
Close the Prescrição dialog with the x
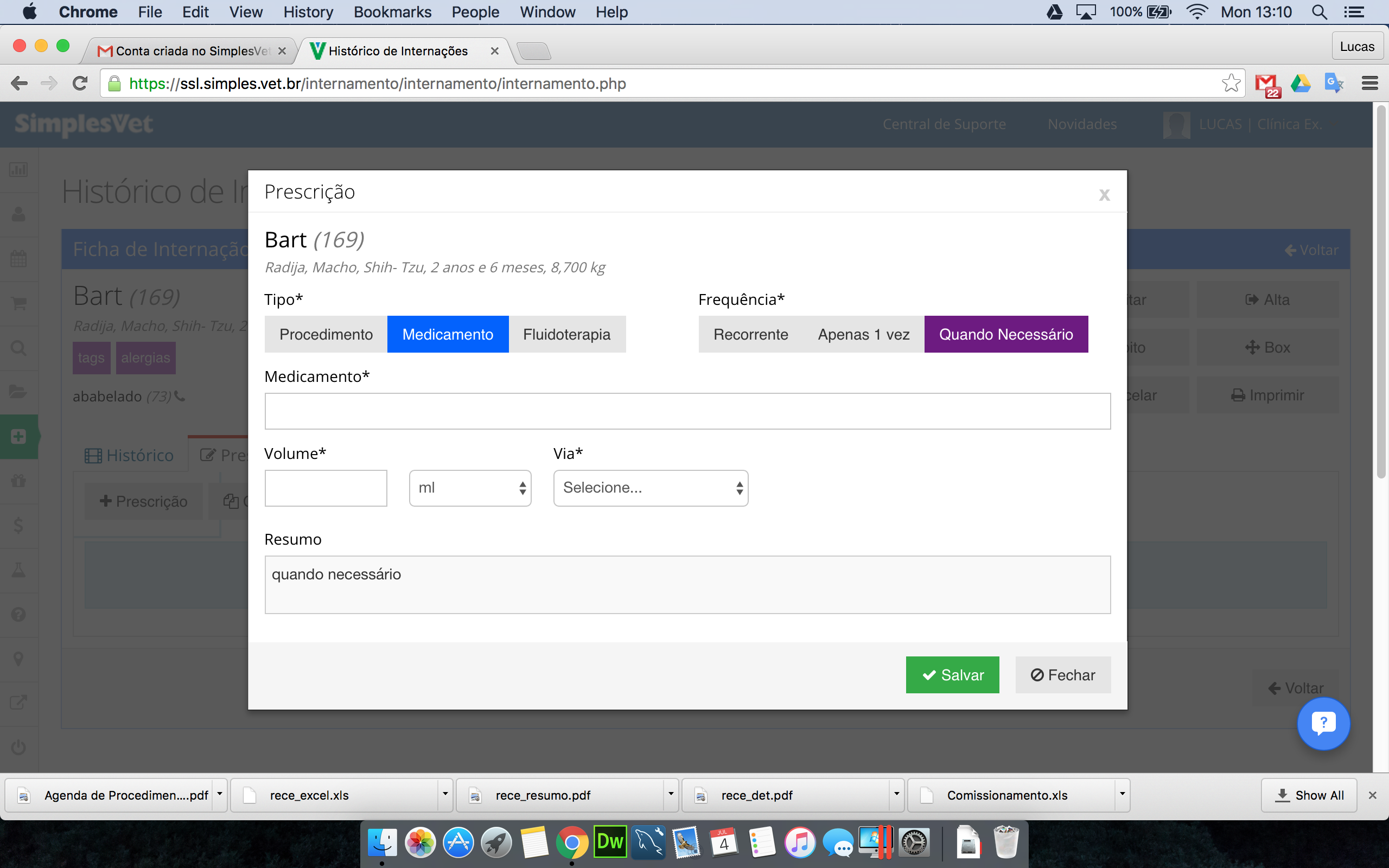[1104, 195]
